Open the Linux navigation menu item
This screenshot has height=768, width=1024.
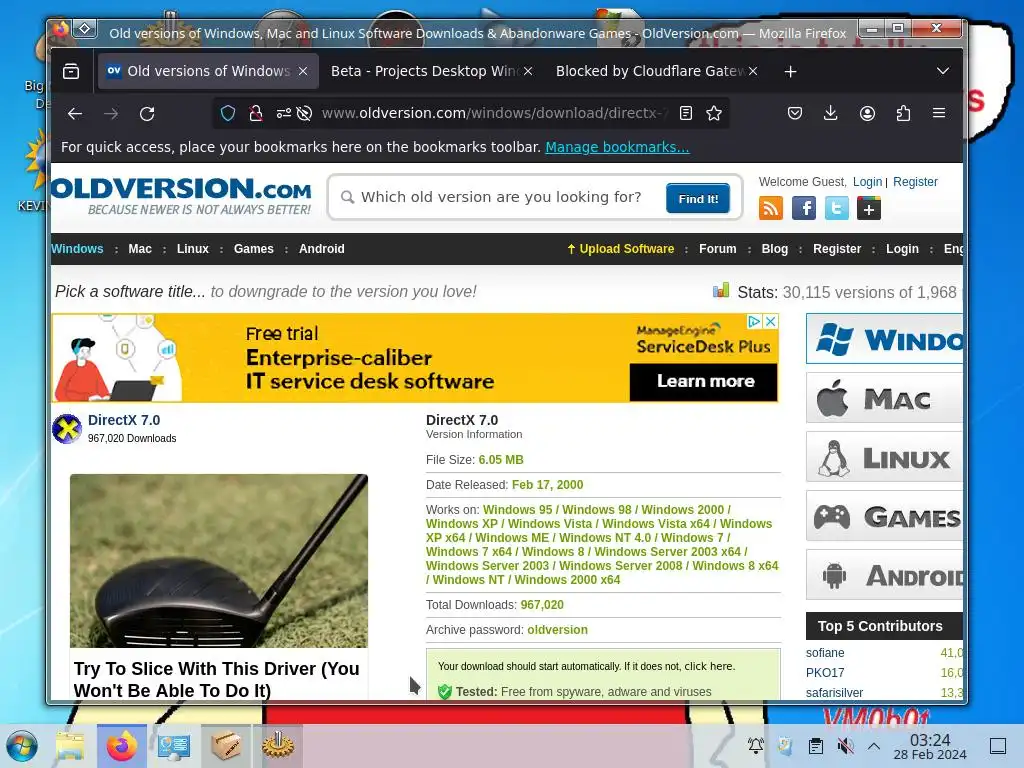point(193,249)
